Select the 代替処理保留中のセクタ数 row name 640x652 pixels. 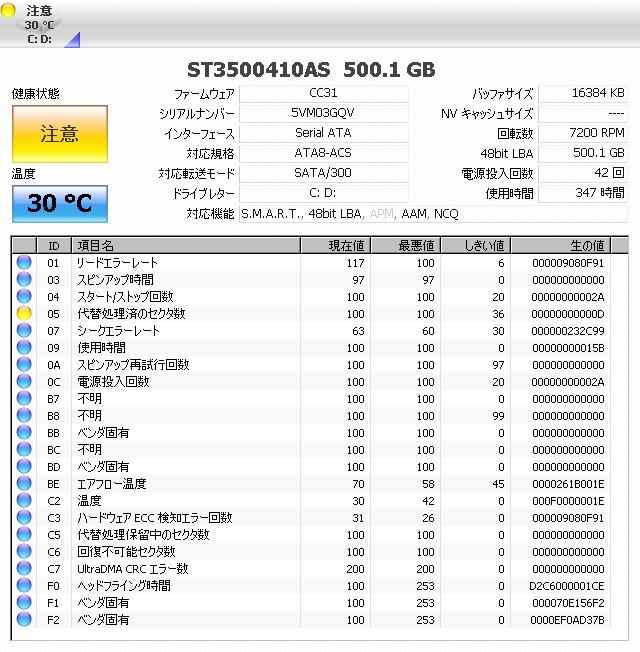click(143, 535)
